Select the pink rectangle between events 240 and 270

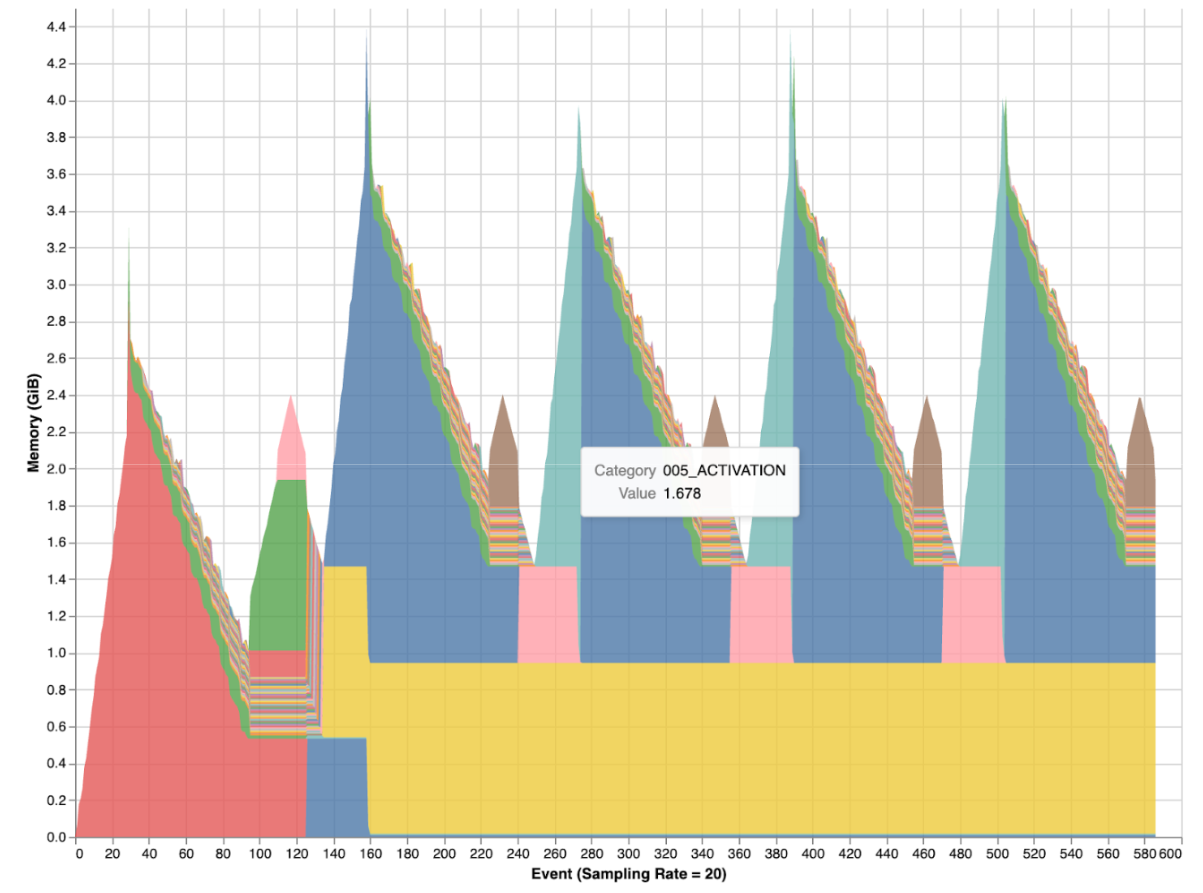coord(548,614)
